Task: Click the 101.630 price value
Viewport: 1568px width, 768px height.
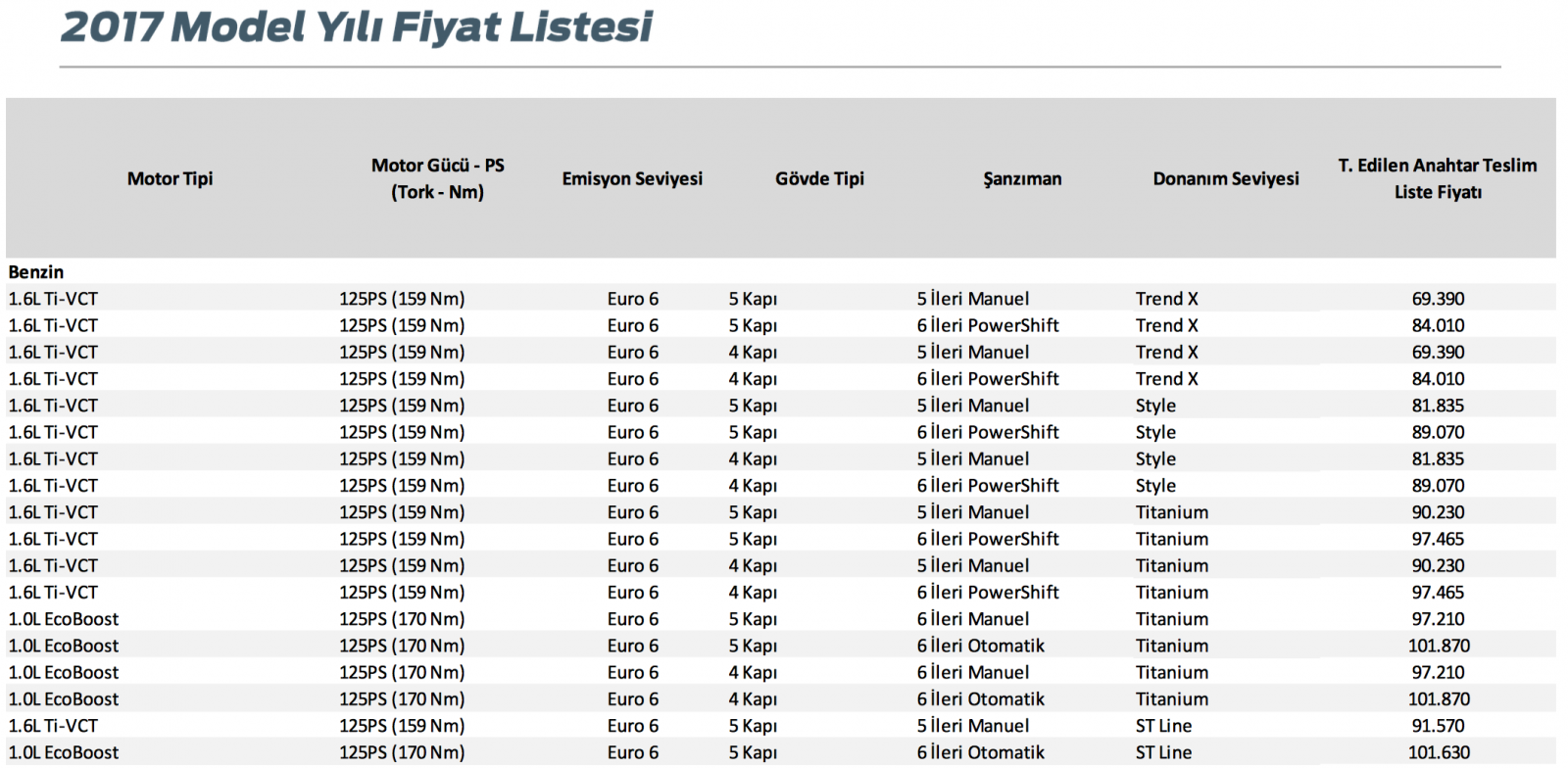Action: tap(1438, 752)
